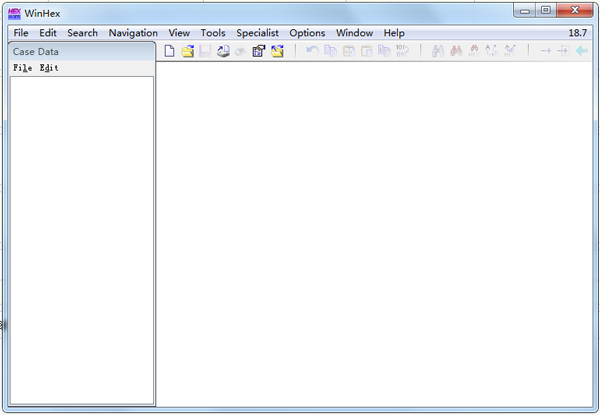This screenshot has width=600, height=415.
Task: Click the Replace Hex Values icon
Action: (x=510, y=50)
